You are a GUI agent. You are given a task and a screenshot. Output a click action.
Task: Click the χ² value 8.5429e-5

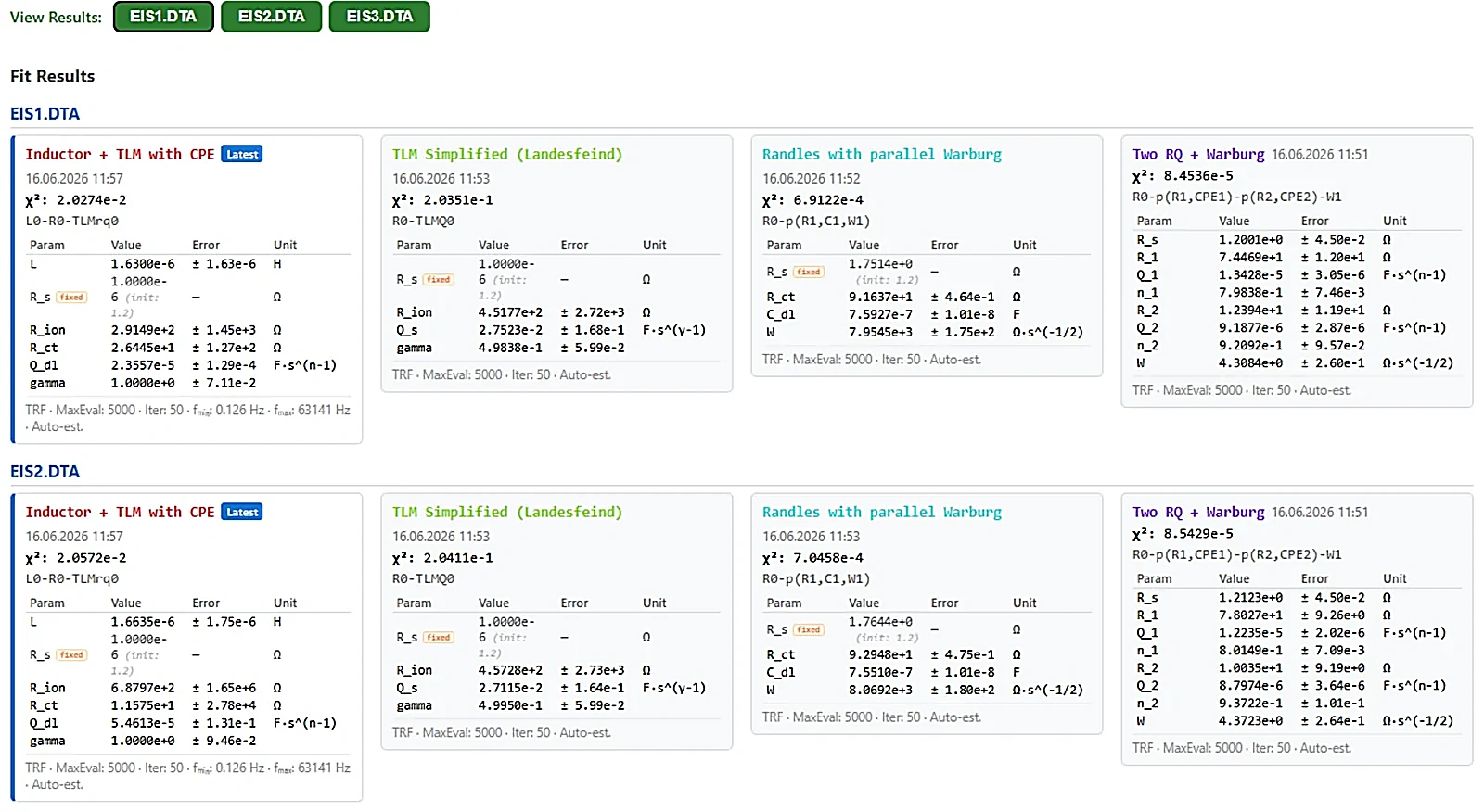1198,534
